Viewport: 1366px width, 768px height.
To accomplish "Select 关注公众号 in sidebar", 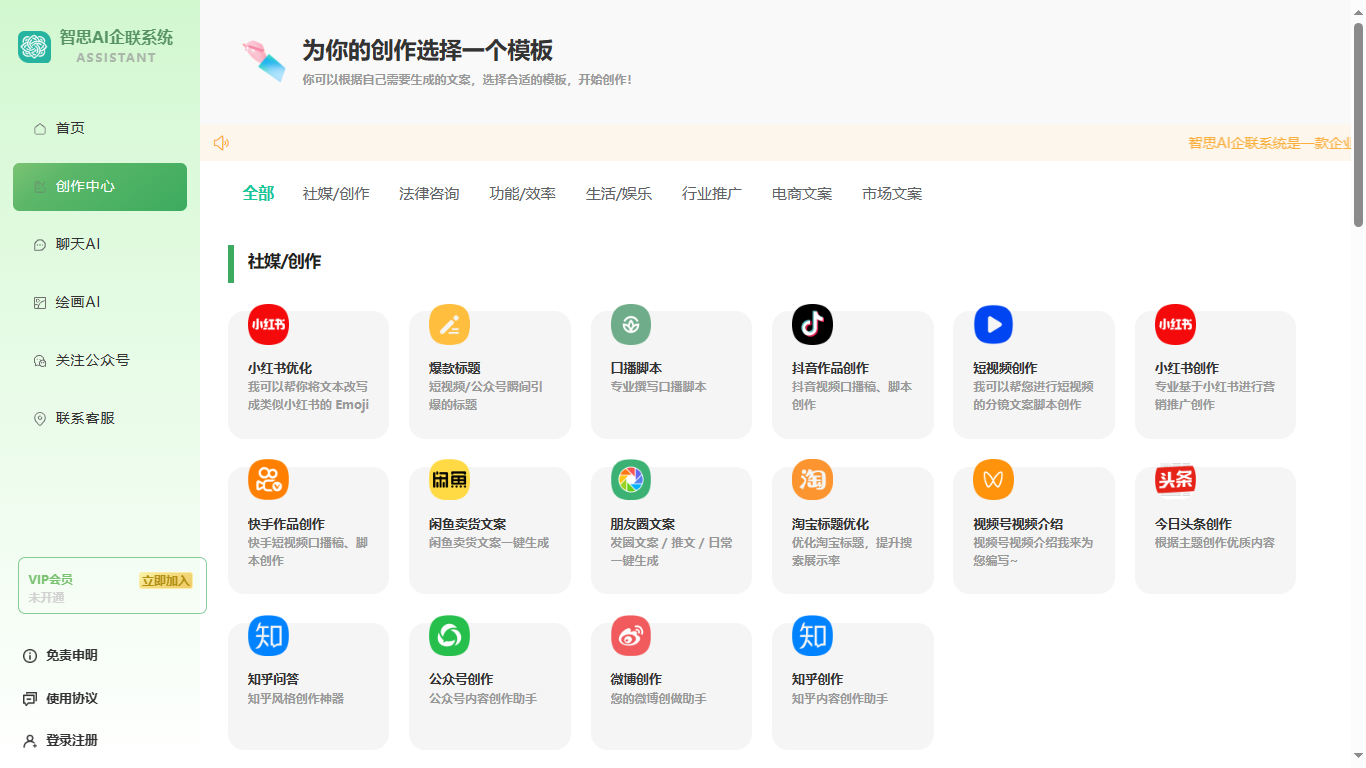I will (x=100, y=361).
